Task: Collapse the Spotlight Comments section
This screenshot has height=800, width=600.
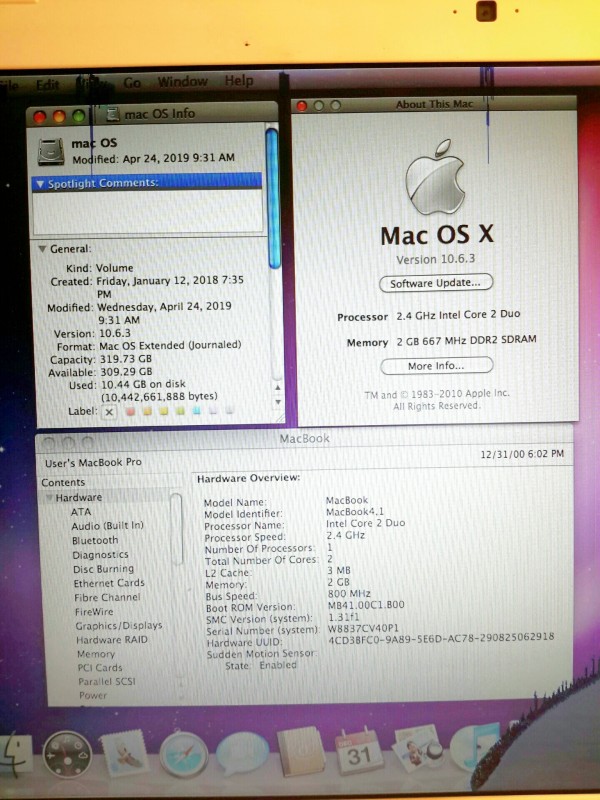Action: point(40,184)
